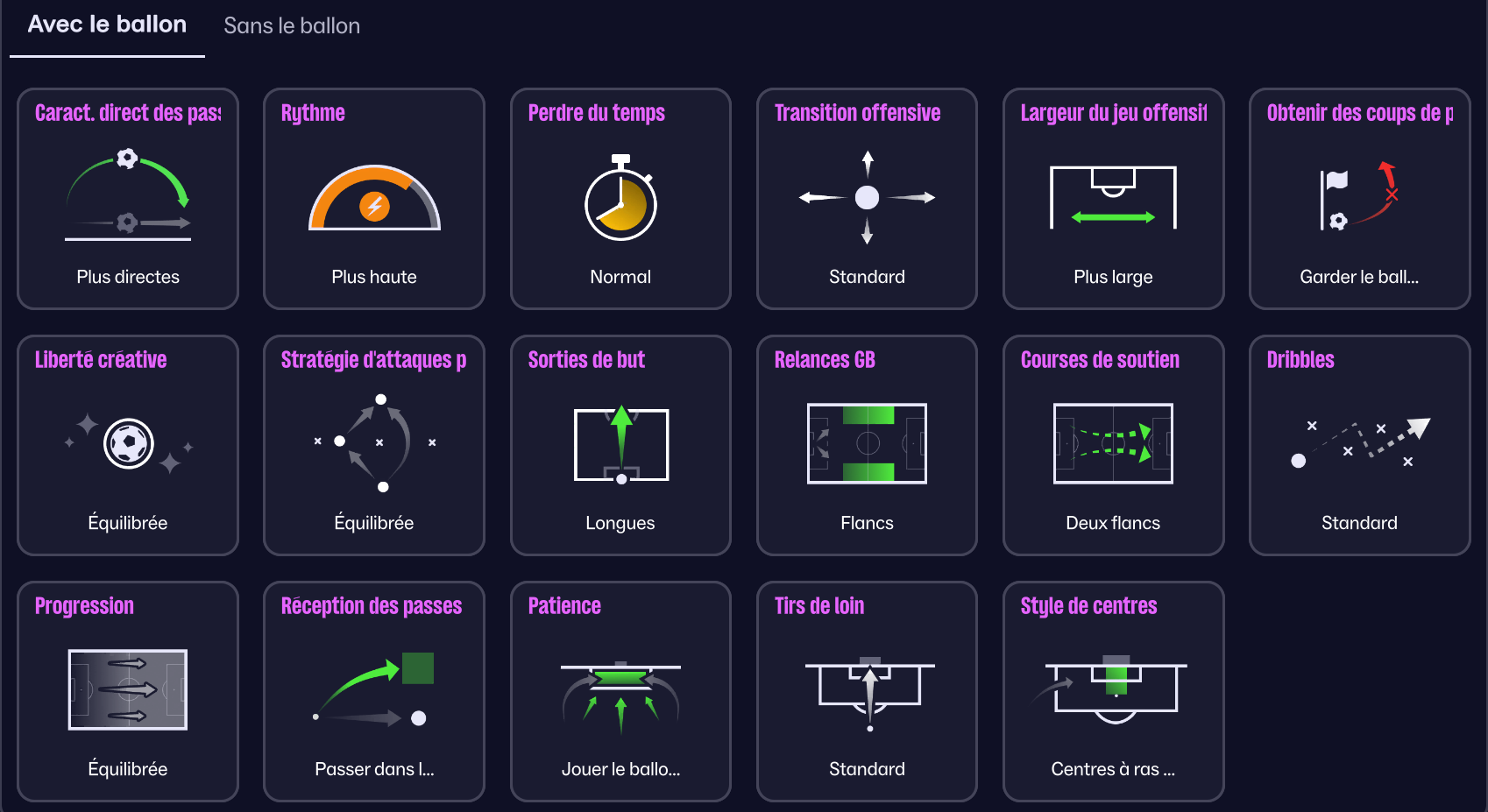Select the Perdre du temps stopwatch icon

(620, 198)
